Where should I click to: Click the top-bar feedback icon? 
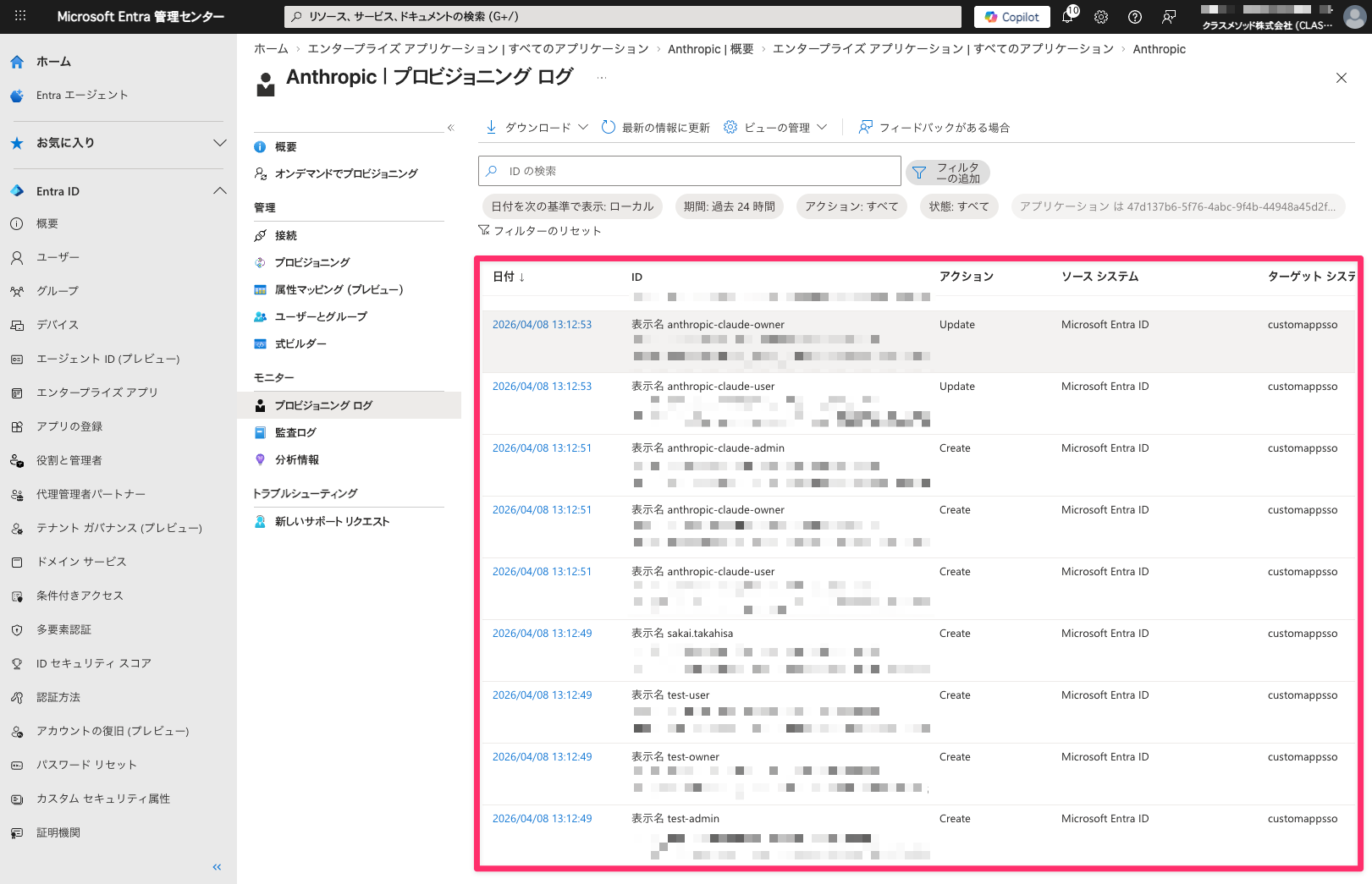coord(1169,17)
